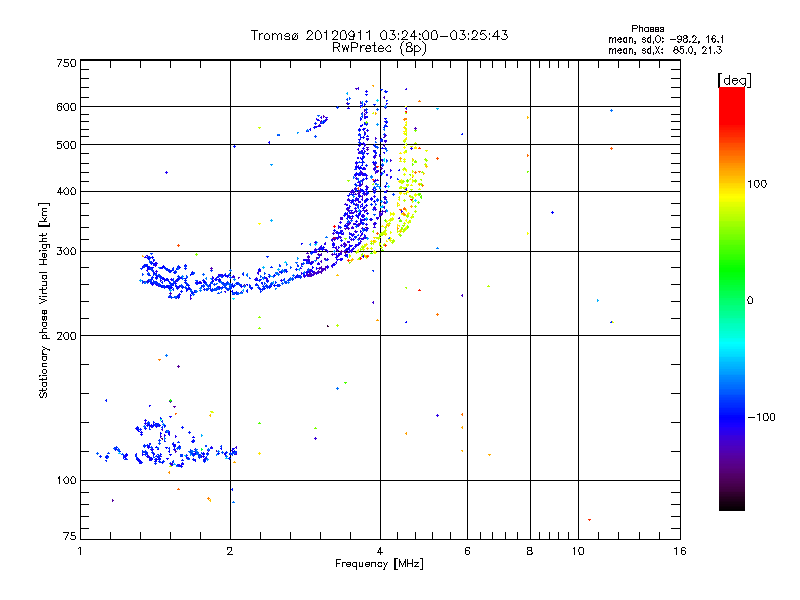Select the 'mean, sd,O: -98.2, 16.1' line
The width and height of the screenshot is (800, 600).
[666, 39]
